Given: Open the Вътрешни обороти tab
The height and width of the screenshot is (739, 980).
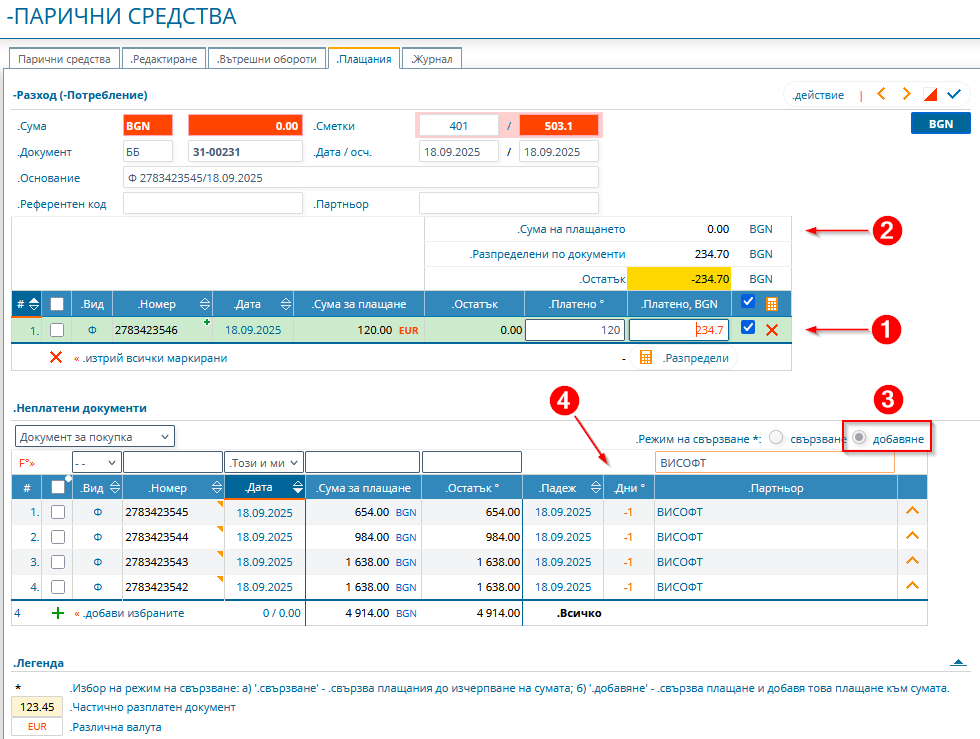Looking at the screenshot, I should click(x=267, y=59).
